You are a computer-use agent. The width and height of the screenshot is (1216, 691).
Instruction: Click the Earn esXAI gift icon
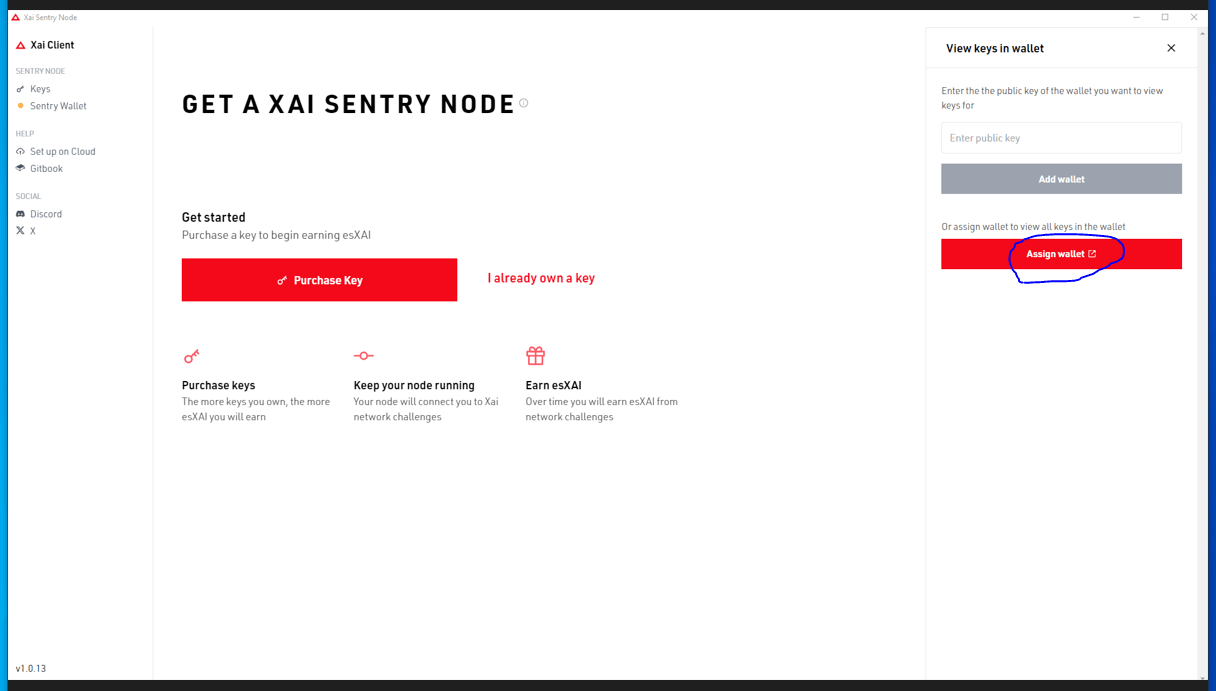tap(535, 356)
